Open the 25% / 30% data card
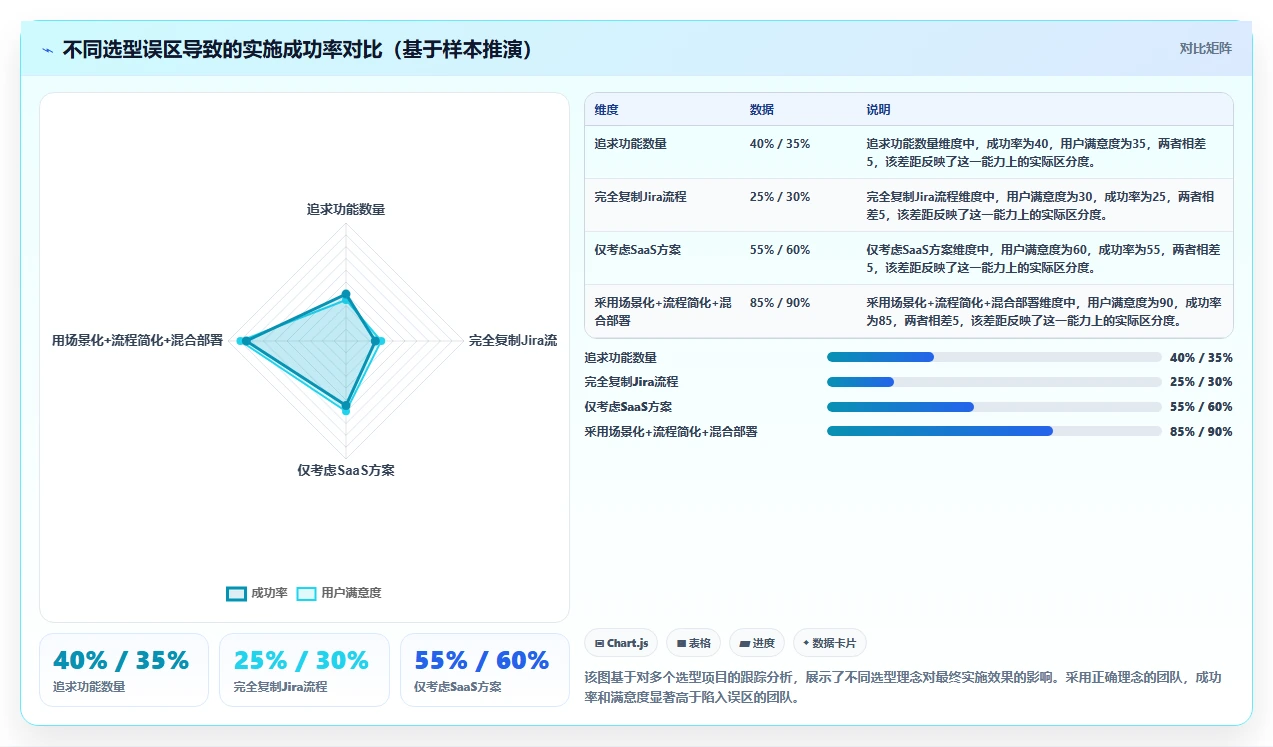This screenshot has width=1273, height=747. [x=304, y=670]
